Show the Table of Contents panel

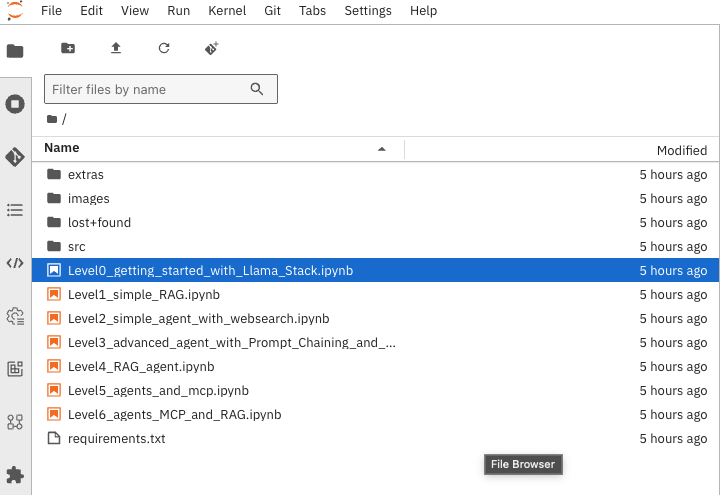tap(15, 210)
